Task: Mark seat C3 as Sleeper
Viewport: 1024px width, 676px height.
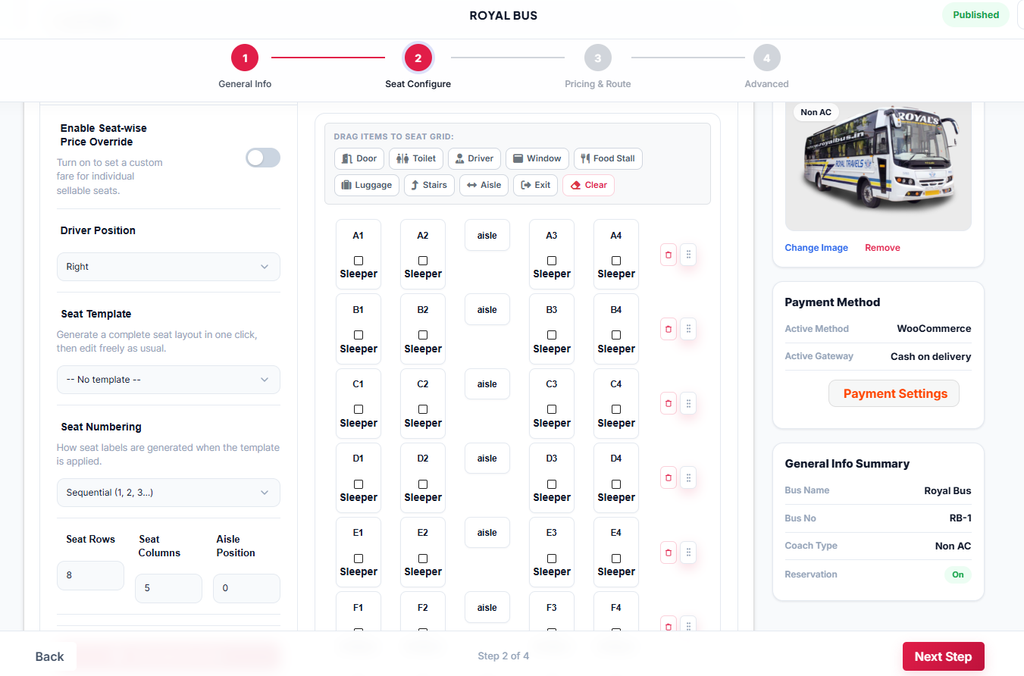Action: click(x=552, y=410)
